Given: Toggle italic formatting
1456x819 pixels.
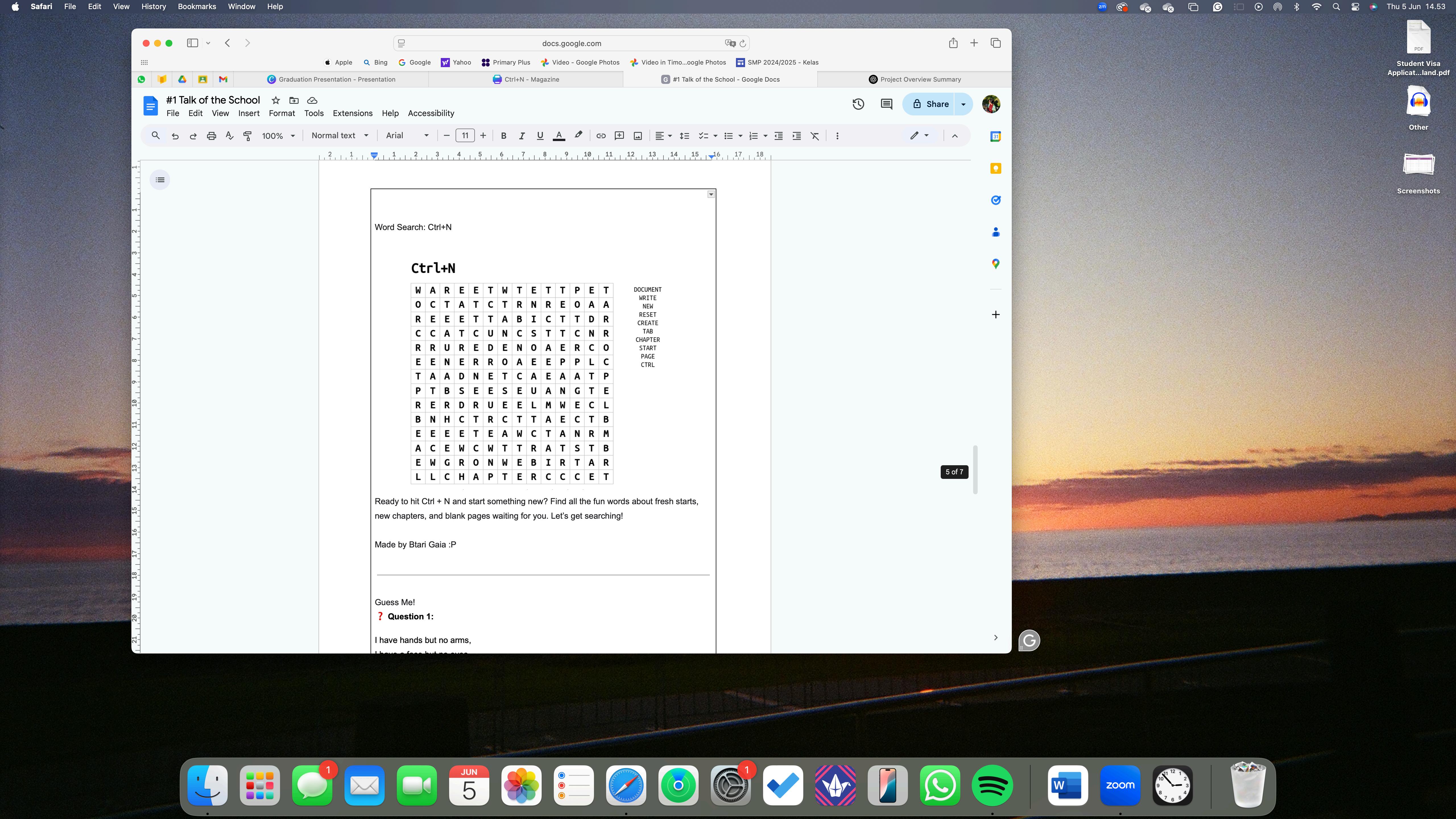Looking at the screenshot, I should (522, 136).
